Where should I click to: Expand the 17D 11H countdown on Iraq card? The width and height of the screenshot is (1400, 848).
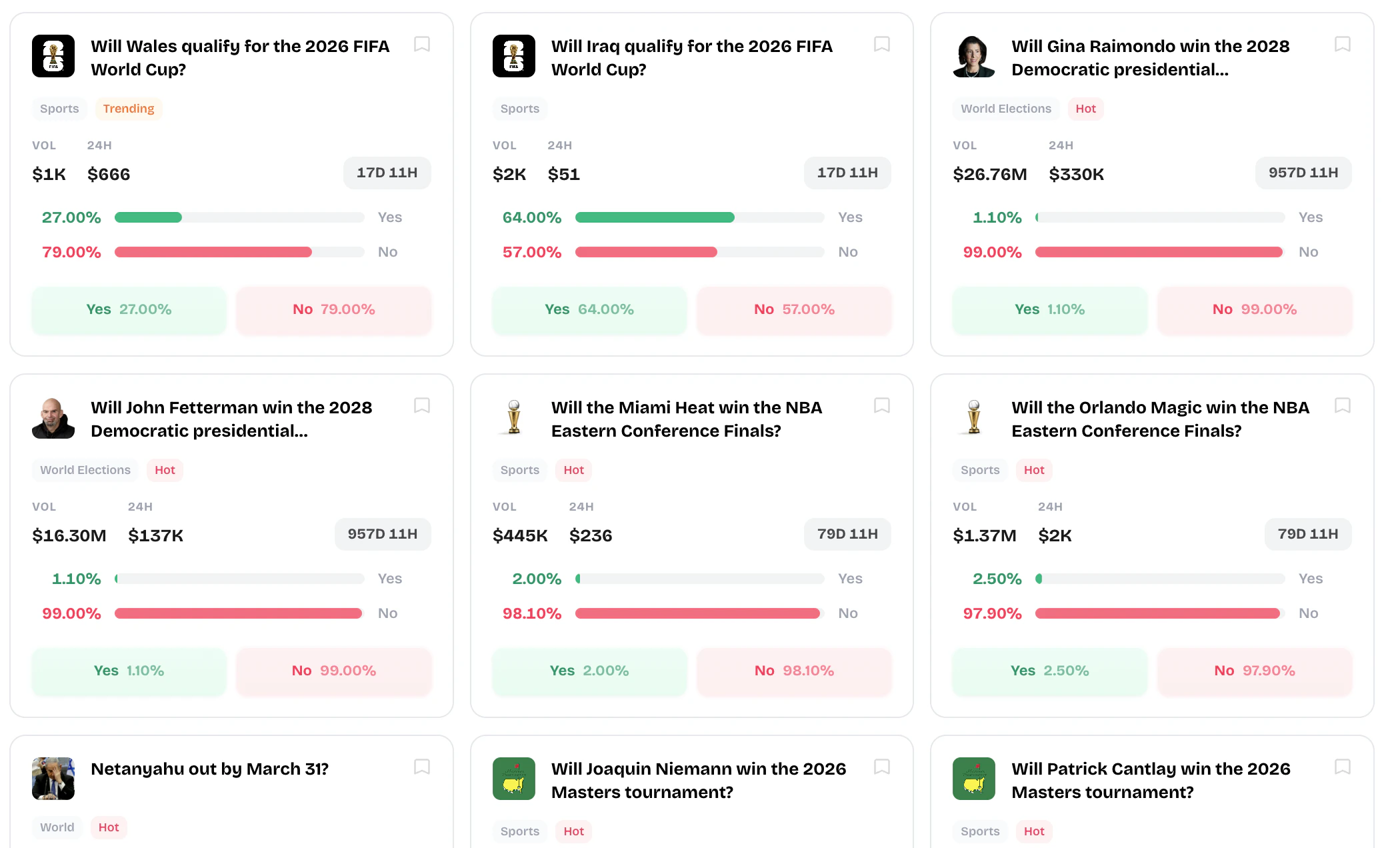[x=847, y=173]
